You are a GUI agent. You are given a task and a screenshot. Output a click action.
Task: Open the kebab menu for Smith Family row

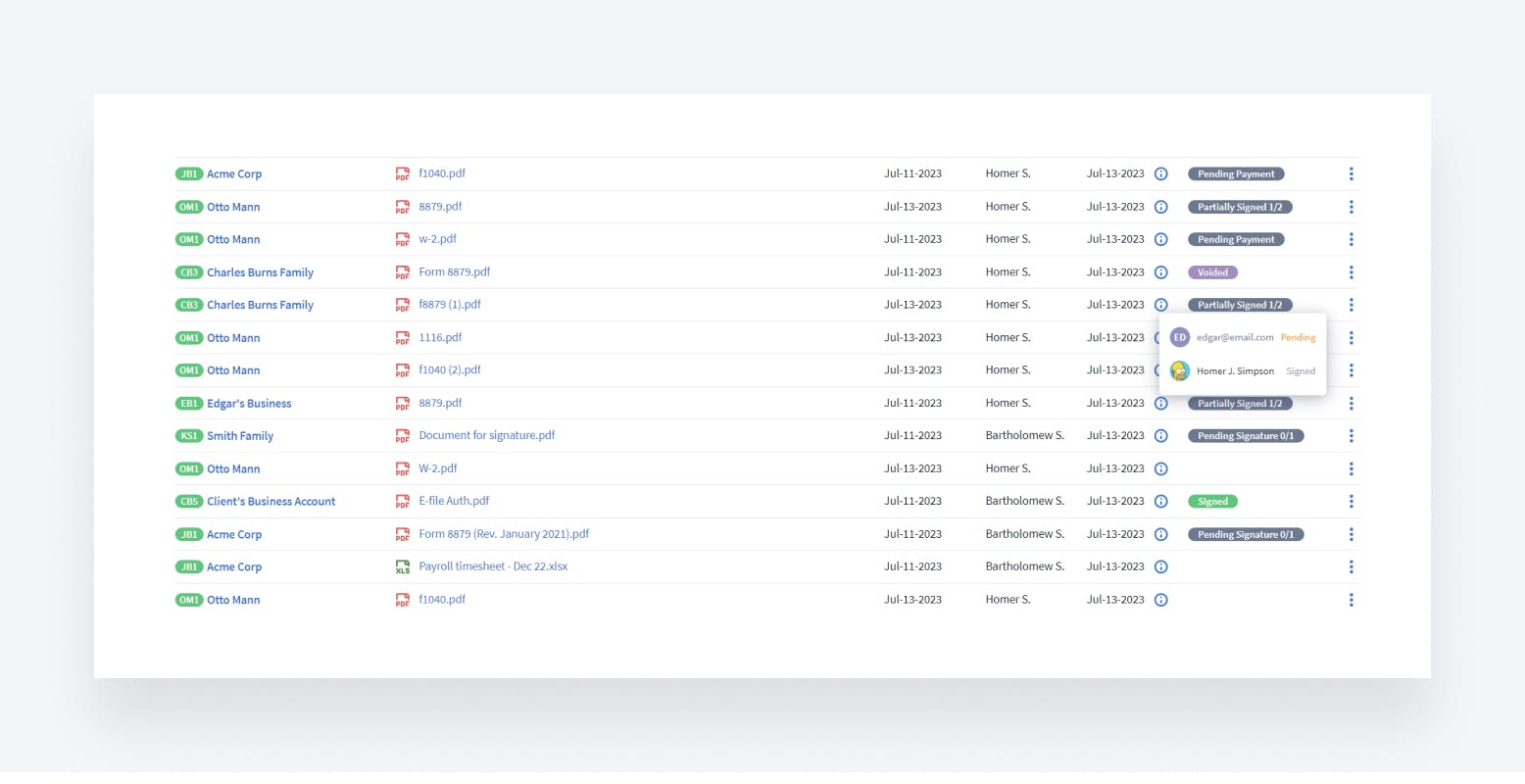[x=1351, y=436]
